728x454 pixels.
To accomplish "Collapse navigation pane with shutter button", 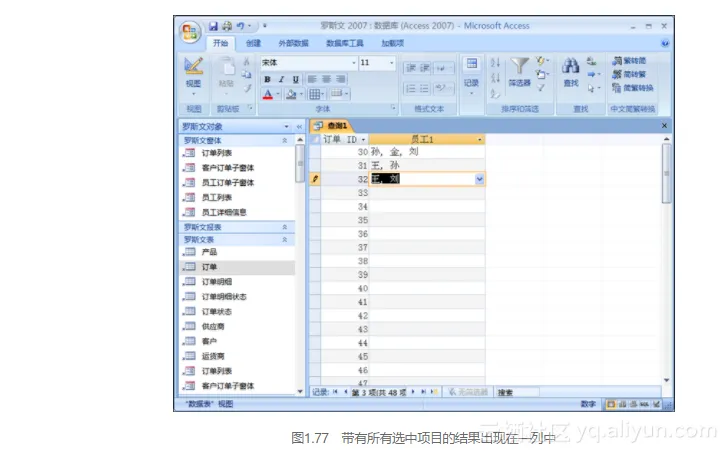I will pos(299,127).
